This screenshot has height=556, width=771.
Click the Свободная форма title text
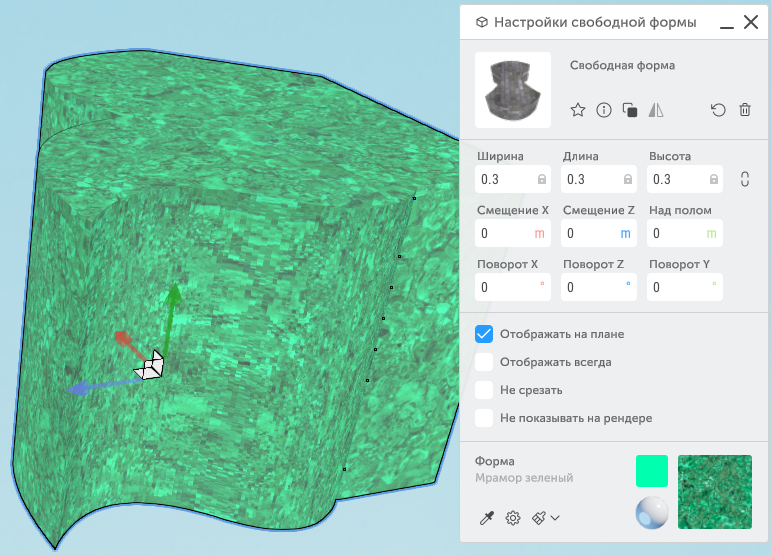point(622,65)
